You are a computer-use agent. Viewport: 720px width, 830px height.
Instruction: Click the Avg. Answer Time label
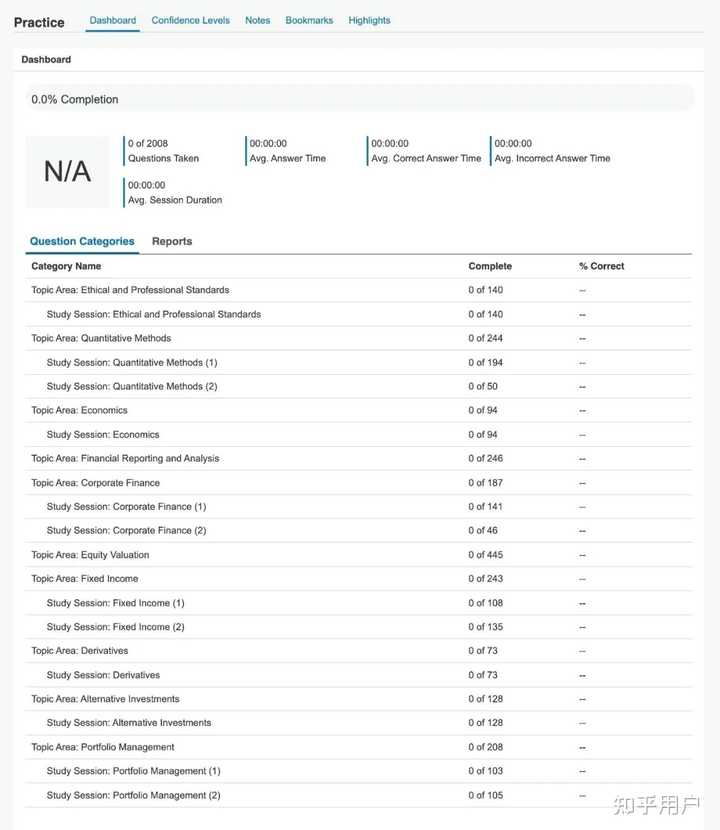point(287,158)
